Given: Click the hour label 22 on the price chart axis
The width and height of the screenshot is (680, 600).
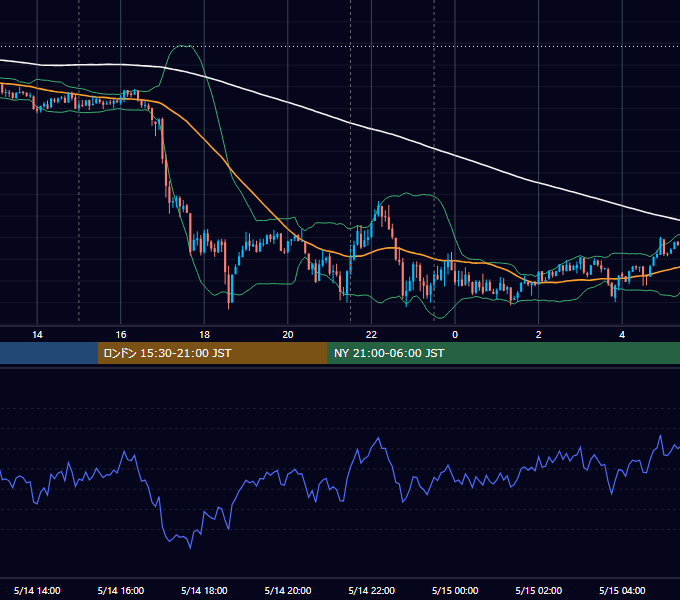Looking at the screenshot, I should [x=371, y=335].
